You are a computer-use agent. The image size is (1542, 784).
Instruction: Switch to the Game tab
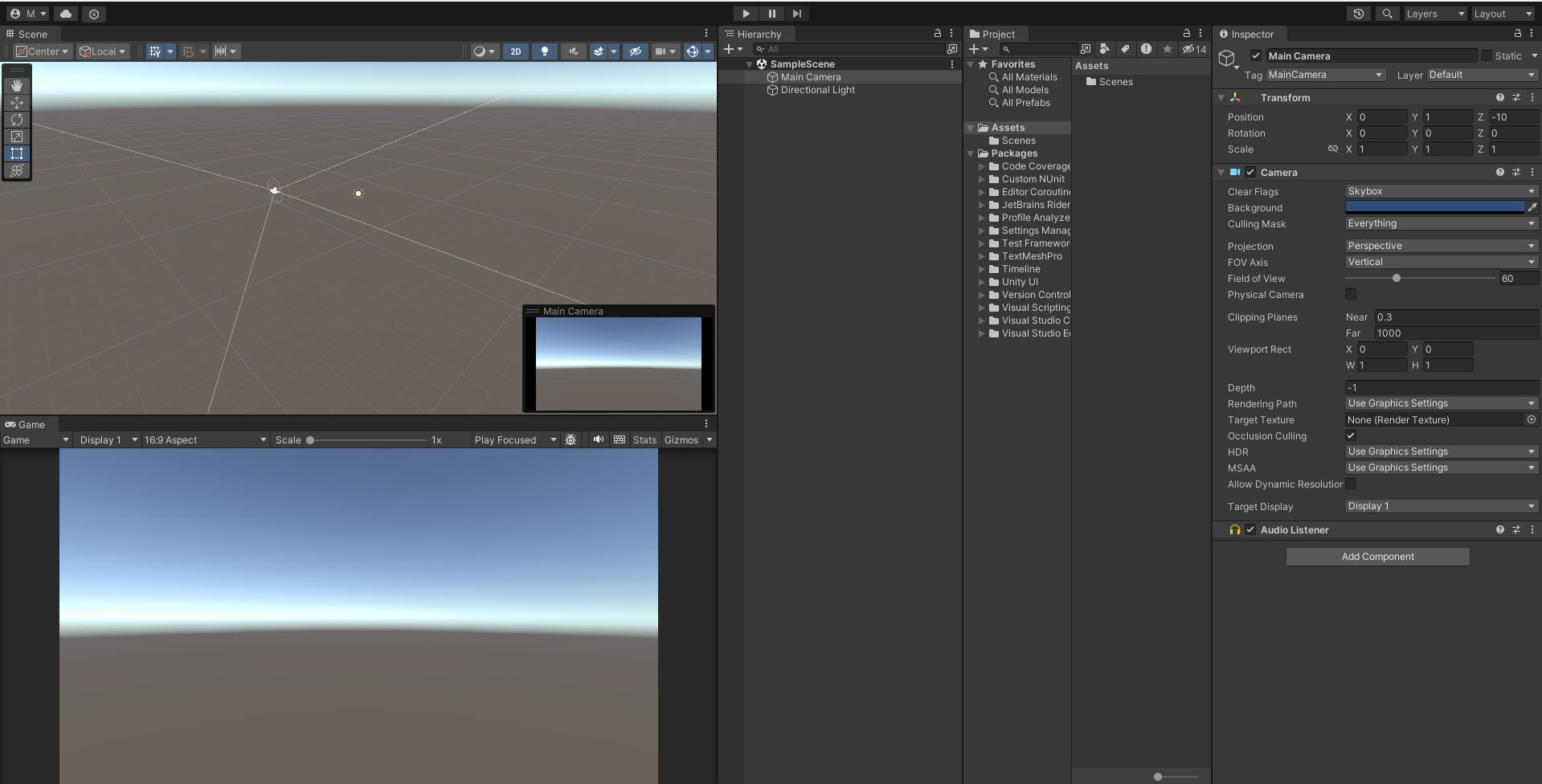[25, 424]
